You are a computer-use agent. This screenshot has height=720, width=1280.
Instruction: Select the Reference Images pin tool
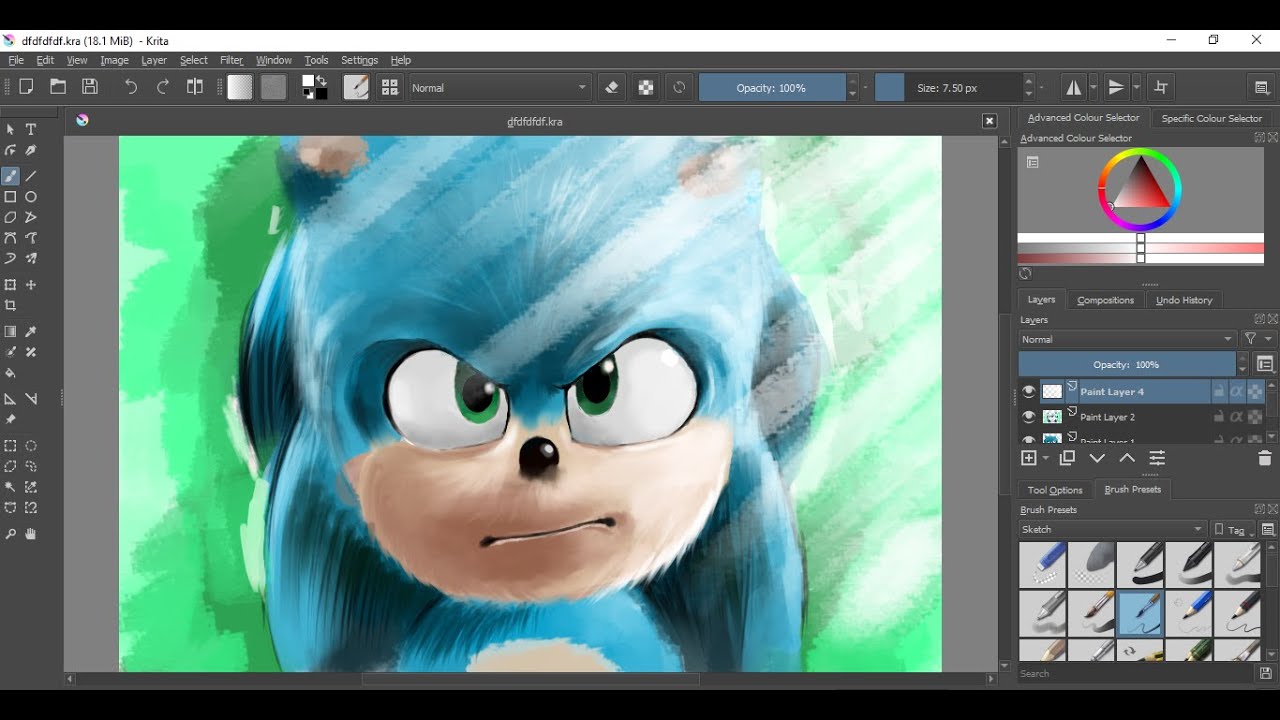point(11,419)
